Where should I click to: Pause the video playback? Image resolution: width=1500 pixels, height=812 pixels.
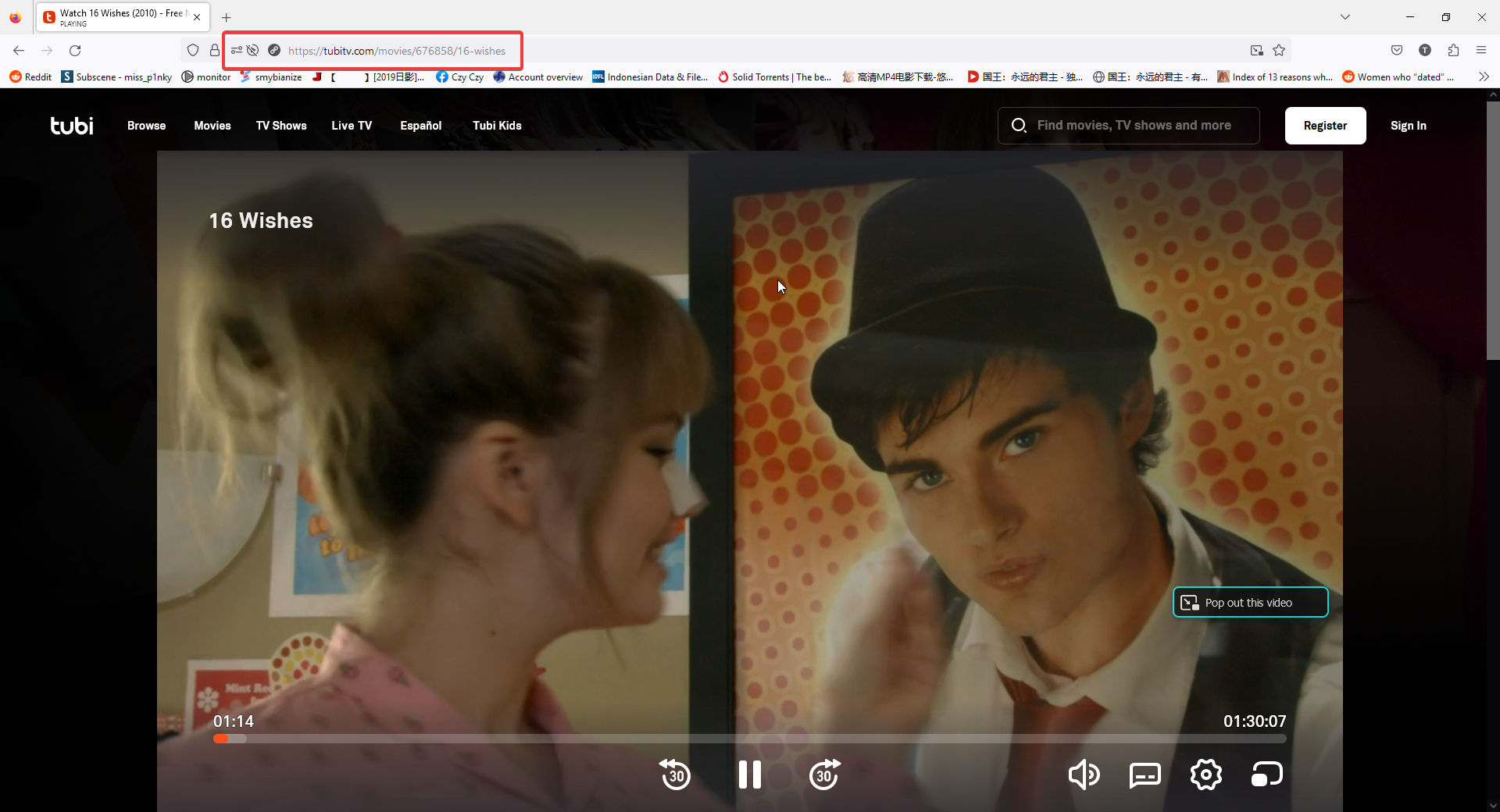point(750,775)
